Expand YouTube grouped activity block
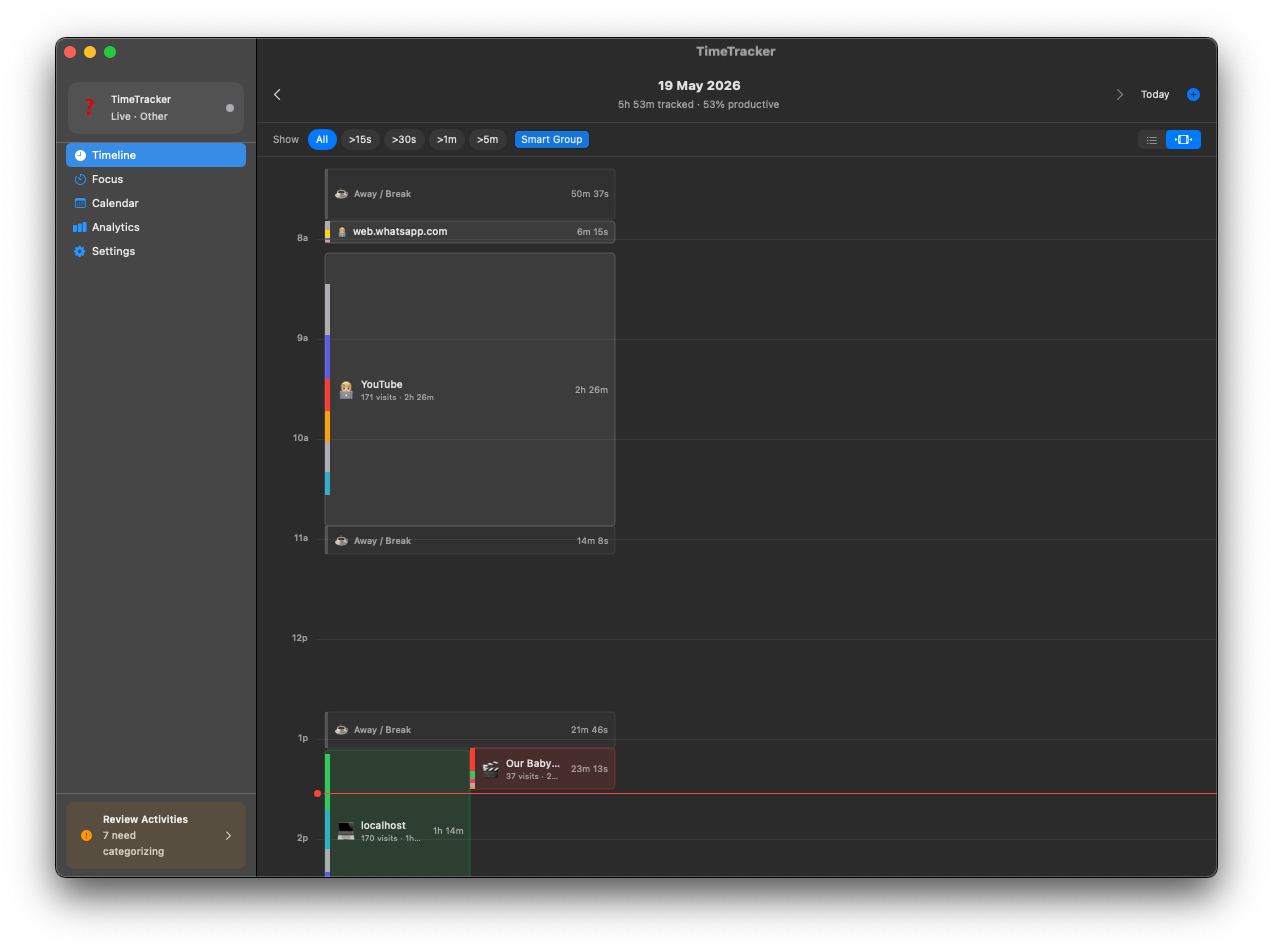 coord(470,390)
